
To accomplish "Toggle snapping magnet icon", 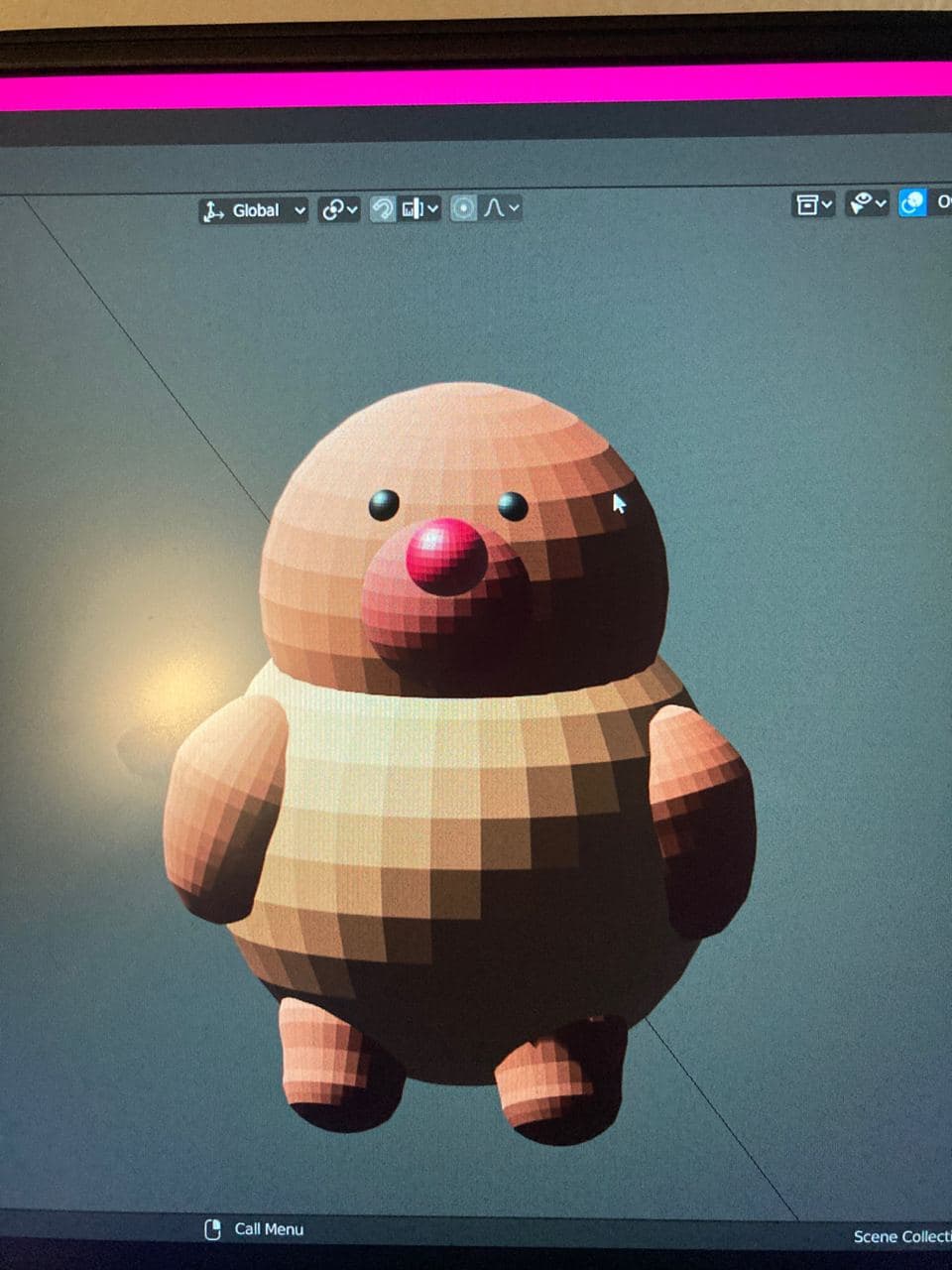I will click(x=382, y=208).
